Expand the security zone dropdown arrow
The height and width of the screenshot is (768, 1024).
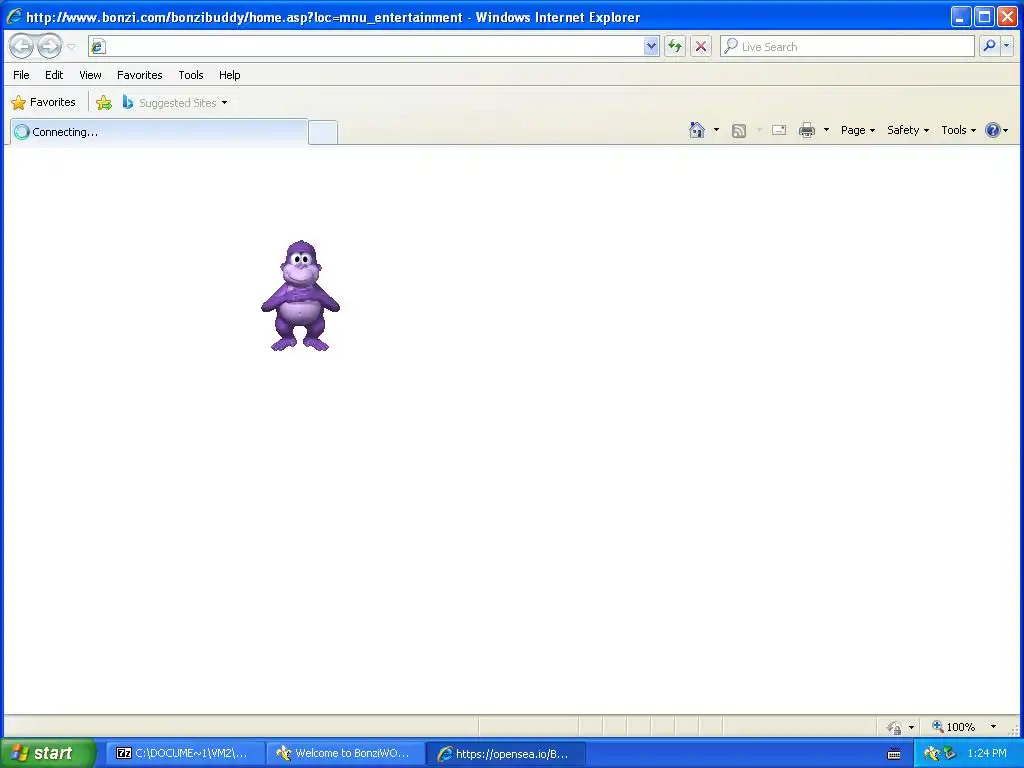pyautogui.click(x=911, y=727)
